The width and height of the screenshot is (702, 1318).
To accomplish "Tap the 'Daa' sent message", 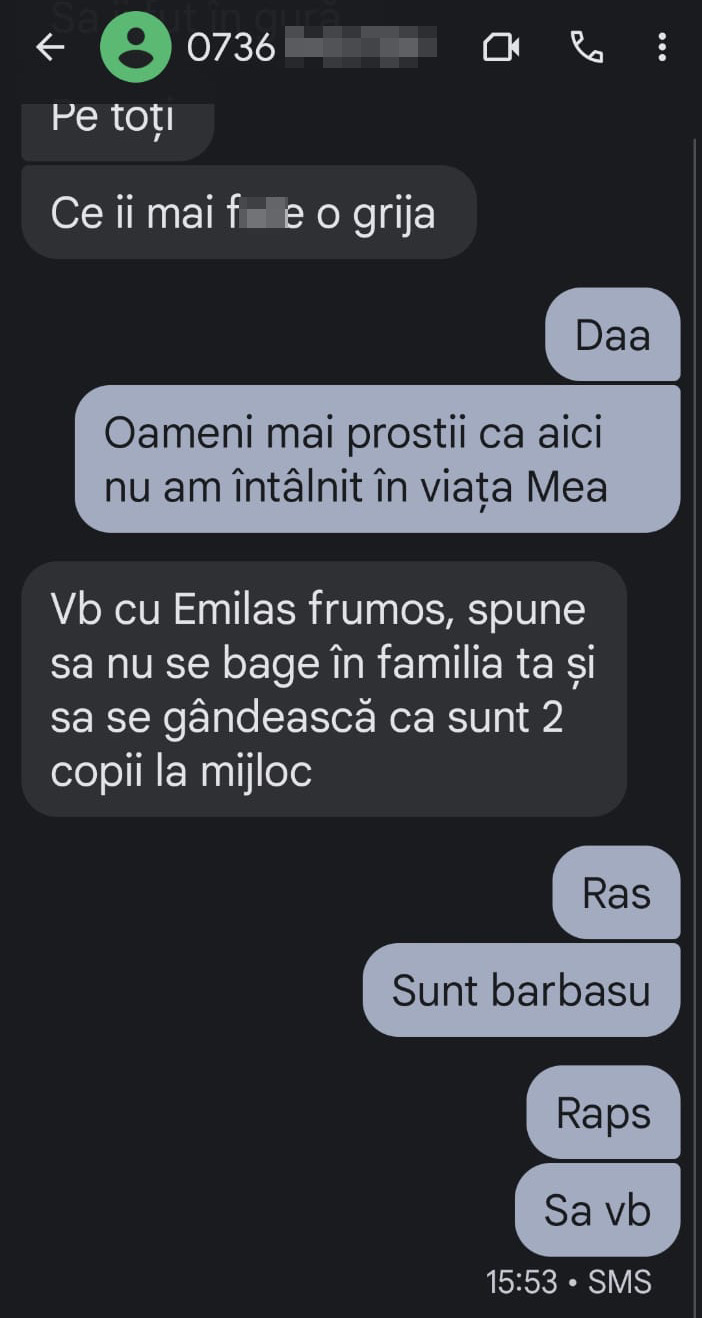I will tap(612, 335).
